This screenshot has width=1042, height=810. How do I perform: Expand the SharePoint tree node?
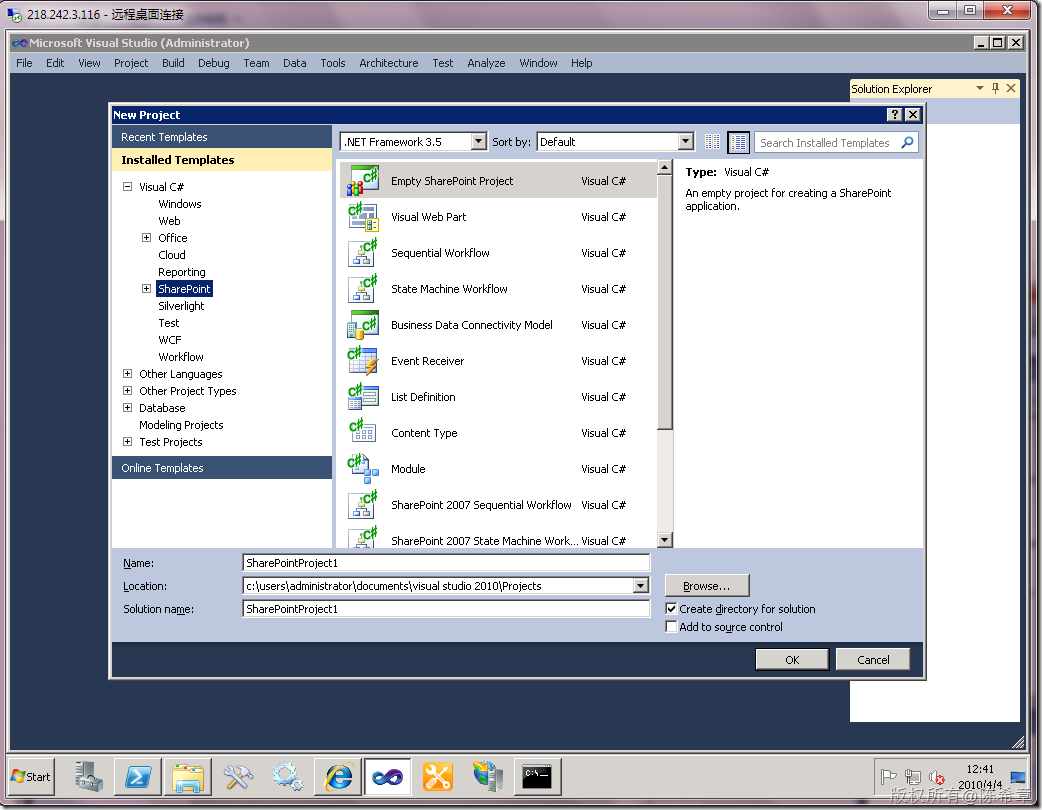point(146,288)
